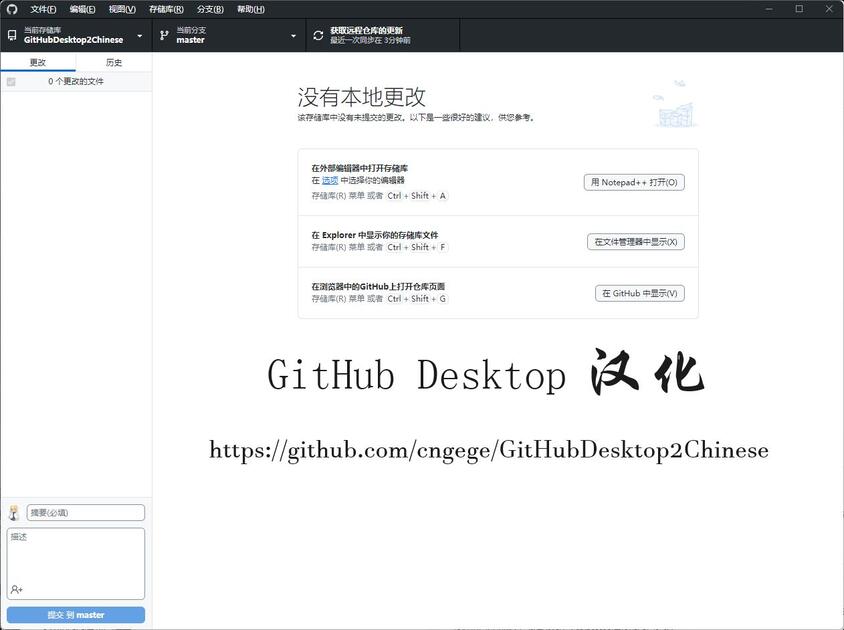Click 获取远程仓库的更新 fetch button

click(x=383, y=36)
